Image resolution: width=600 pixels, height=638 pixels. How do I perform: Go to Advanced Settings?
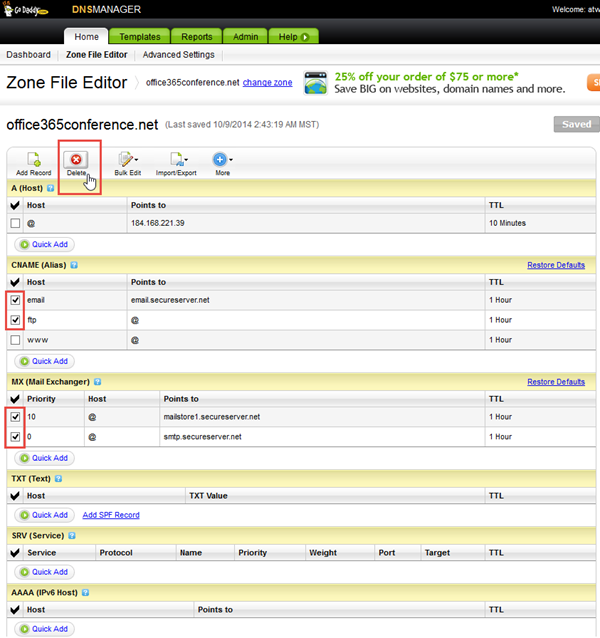click(x=178, y=55)
